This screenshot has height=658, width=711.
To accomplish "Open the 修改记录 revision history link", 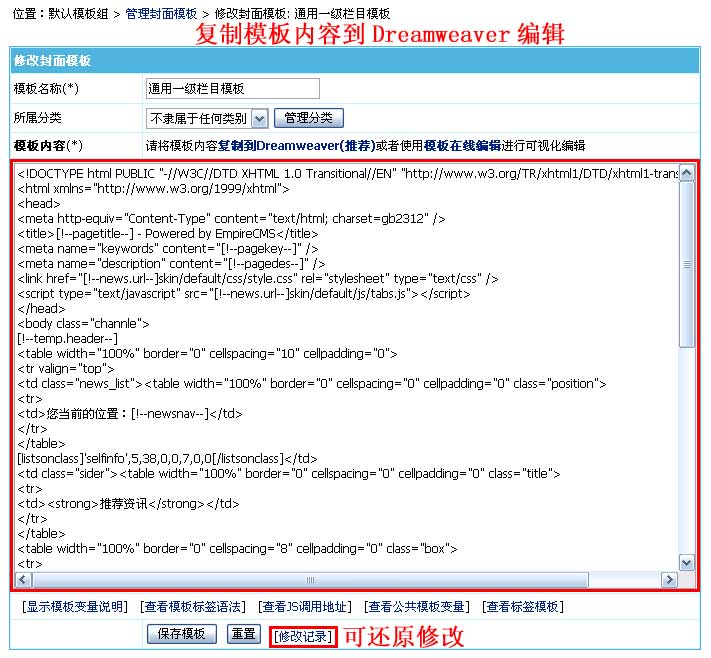I will 302,635.
